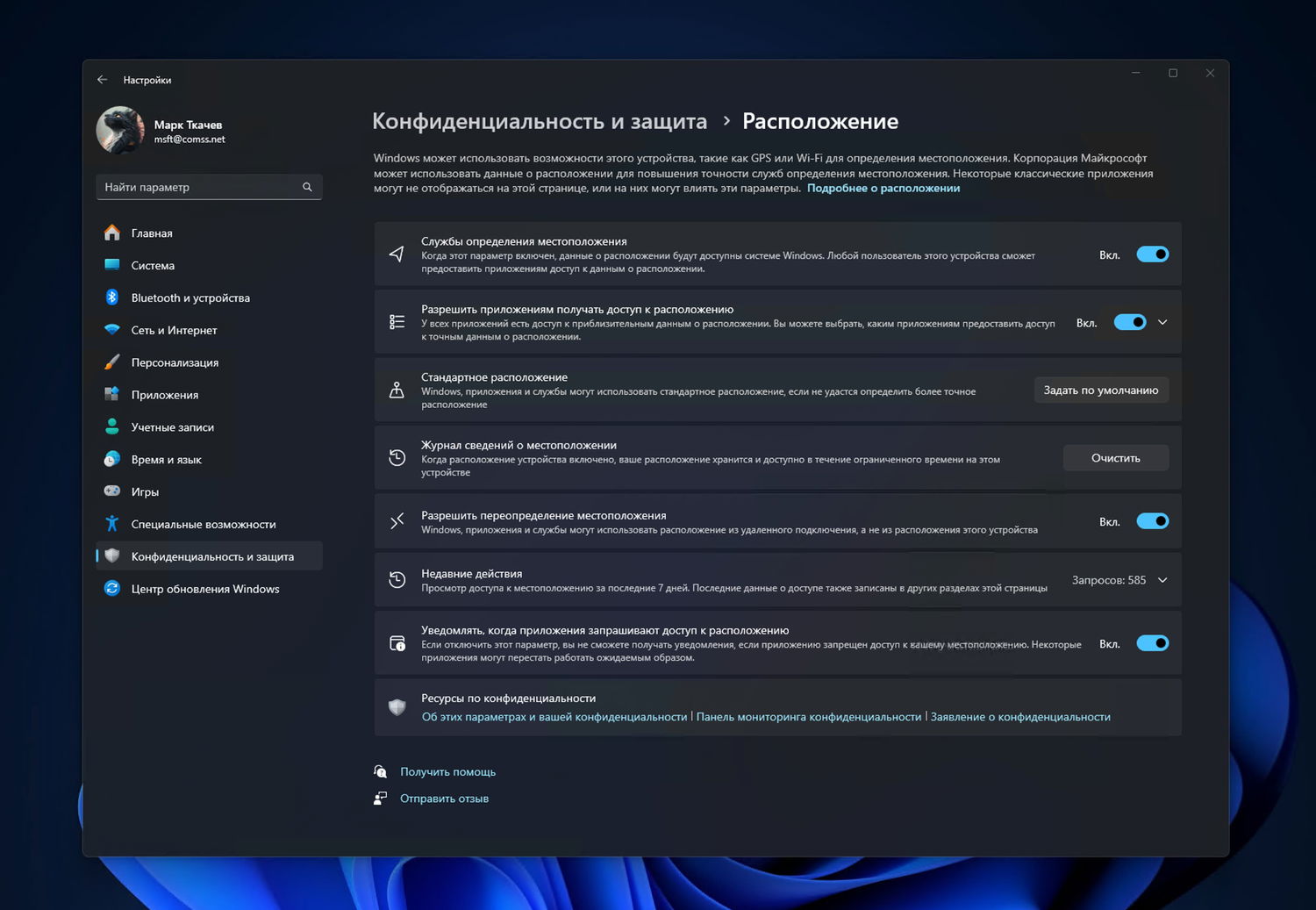This screenshot has height=910, width=1316.
Task: Switch off location request notifications toggle
Action: 1153,643
